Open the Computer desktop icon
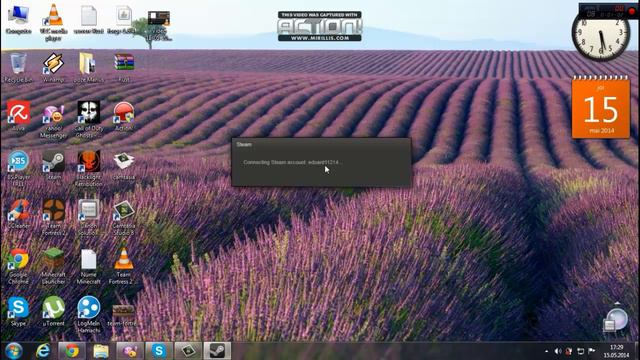Viewport: 640px width, 360px height. click(x=18, y=19)
